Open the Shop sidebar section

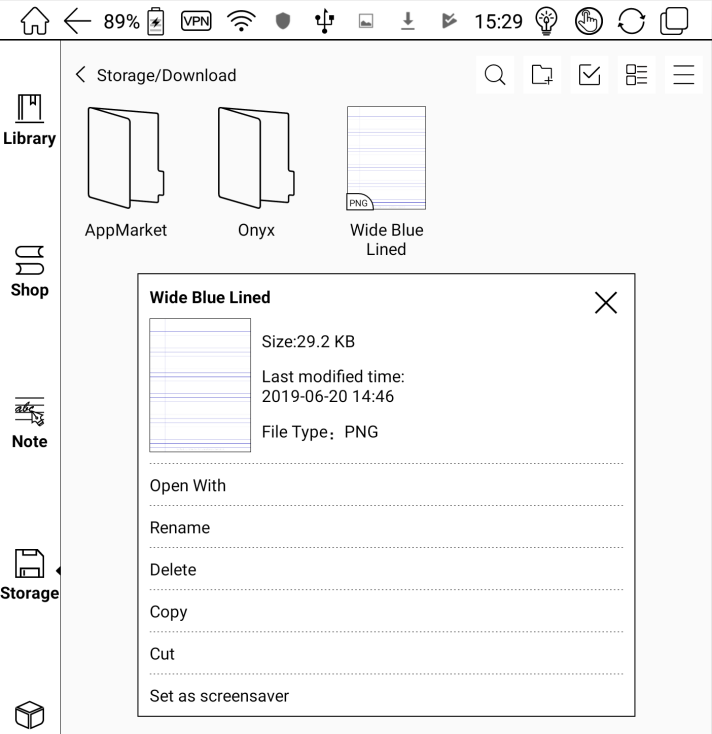coord(29,272)
